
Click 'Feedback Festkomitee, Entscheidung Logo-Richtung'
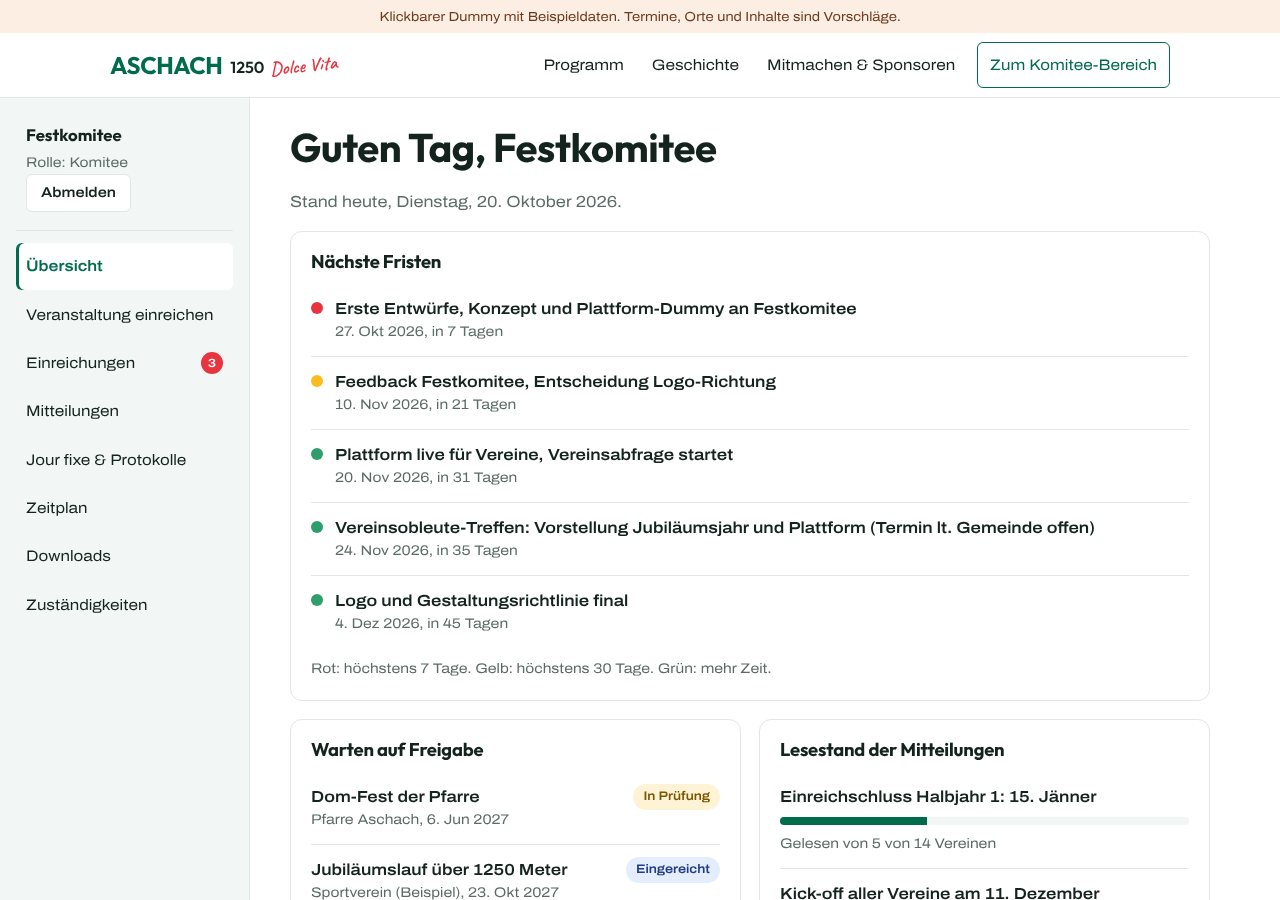[x=555, y=382]
